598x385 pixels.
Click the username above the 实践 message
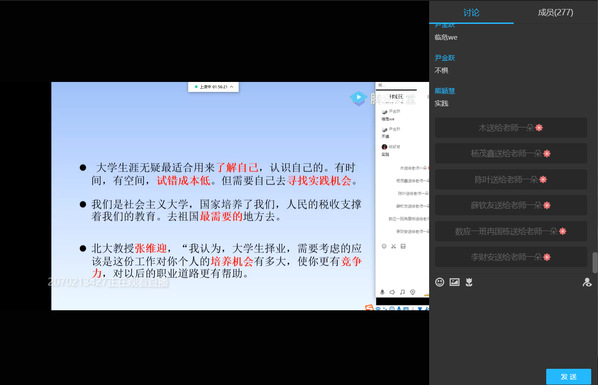pyautogui.click(x=445, y=91)
